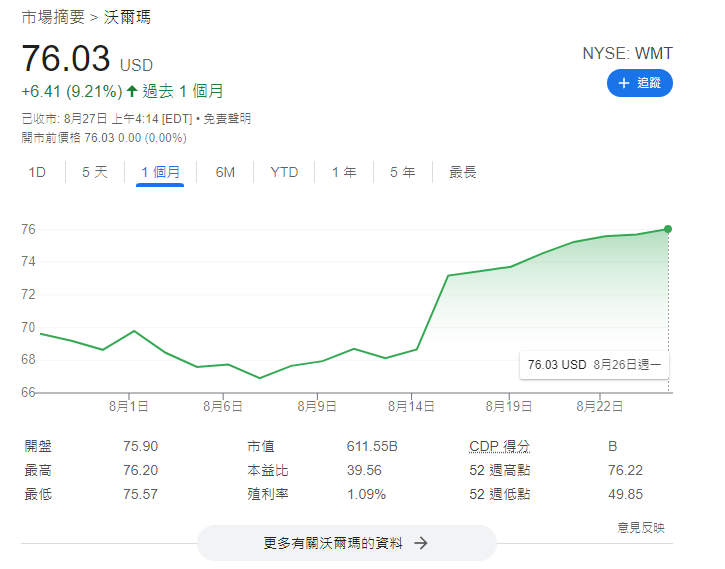Click the 最高 value 76.20
Screen dimensions: 725x569
point(140,470)
